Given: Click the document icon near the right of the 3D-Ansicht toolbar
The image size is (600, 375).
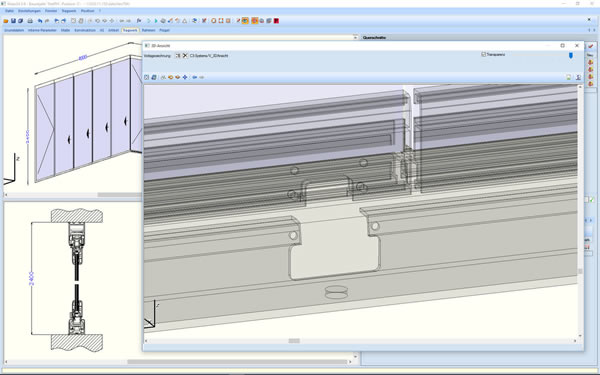Looking at the screenshot, I should coord(569,77).
